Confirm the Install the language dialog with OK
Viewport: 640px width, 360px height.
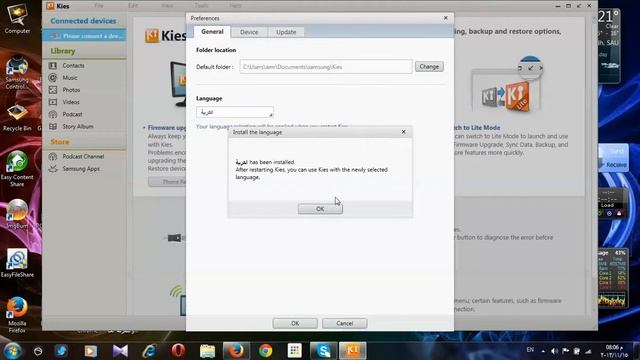pyautogui.click(x=320, y=209)
